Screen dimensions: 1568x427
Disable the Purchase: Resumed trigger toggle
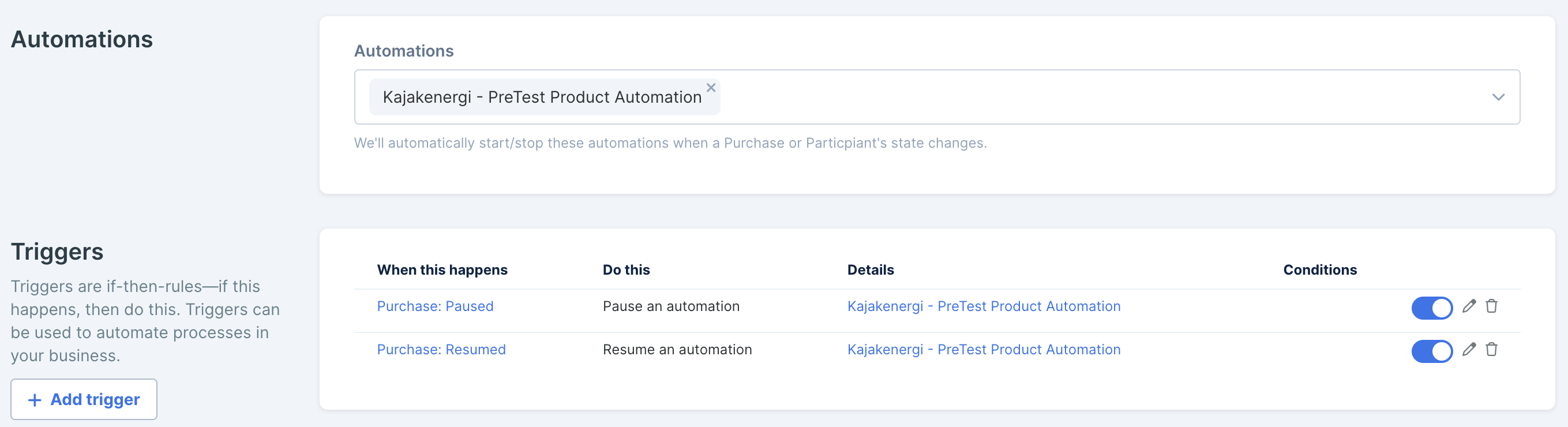point(1431,351)
